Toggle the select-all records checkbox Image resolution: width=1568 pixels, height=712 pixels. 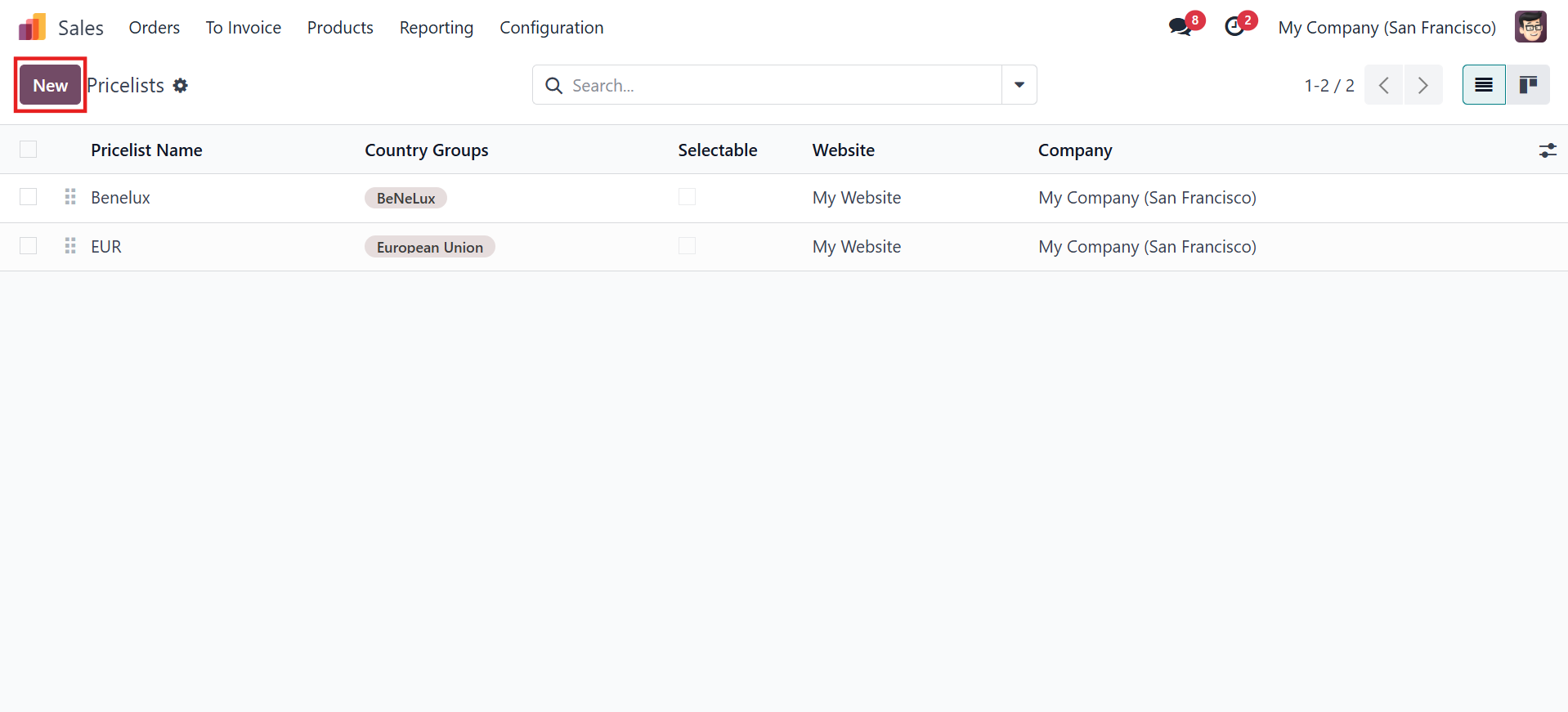pos(29,149)
